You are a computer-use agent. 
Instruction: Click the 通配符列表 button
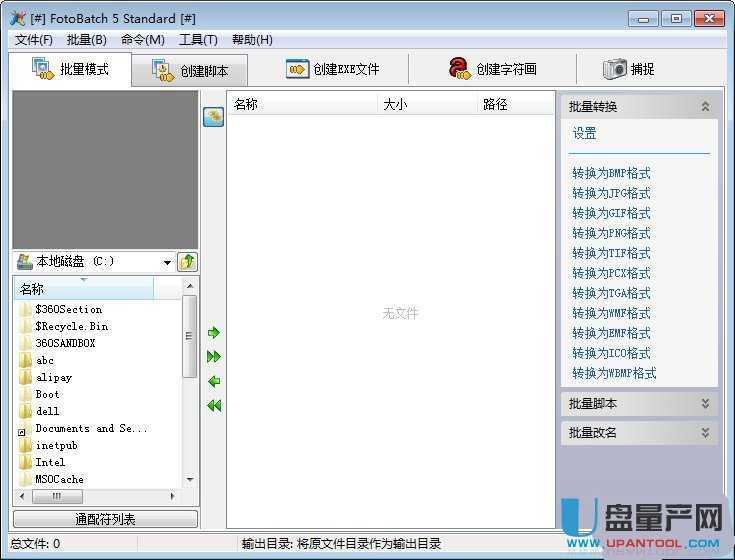105,519
